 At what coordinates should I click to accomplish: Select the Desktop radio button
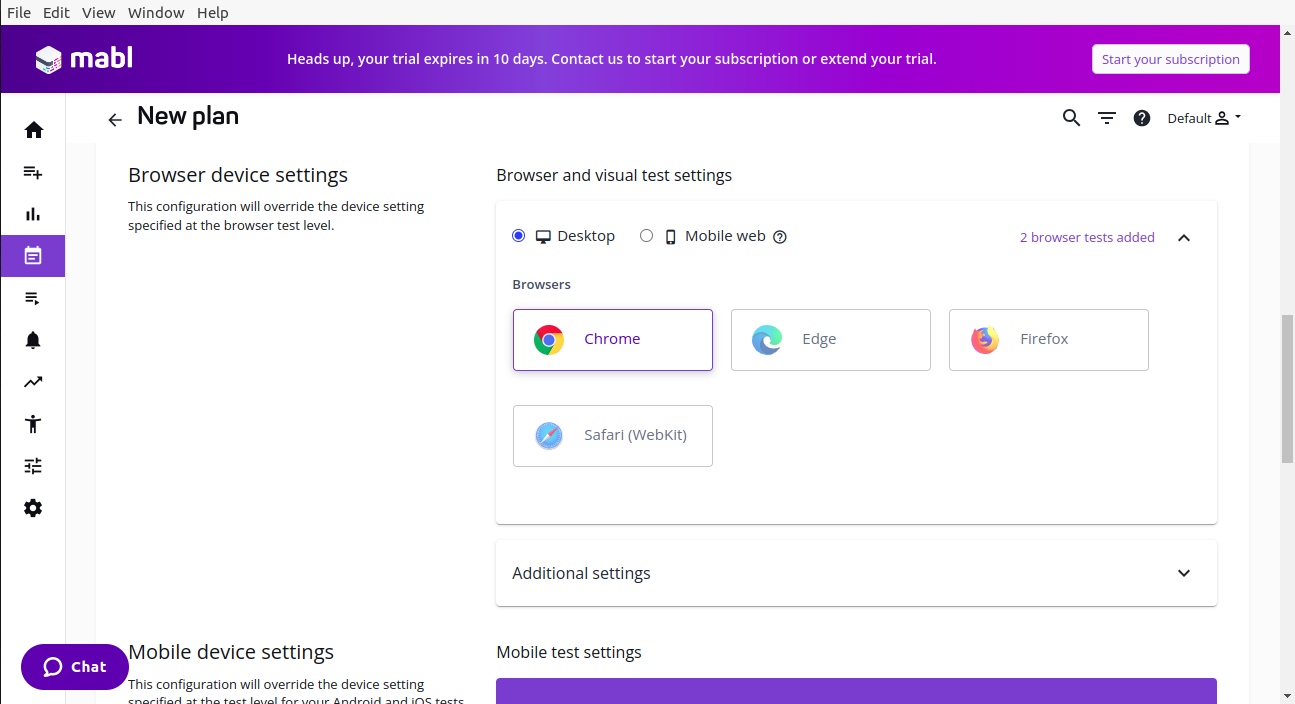click(x=518, y=236)
